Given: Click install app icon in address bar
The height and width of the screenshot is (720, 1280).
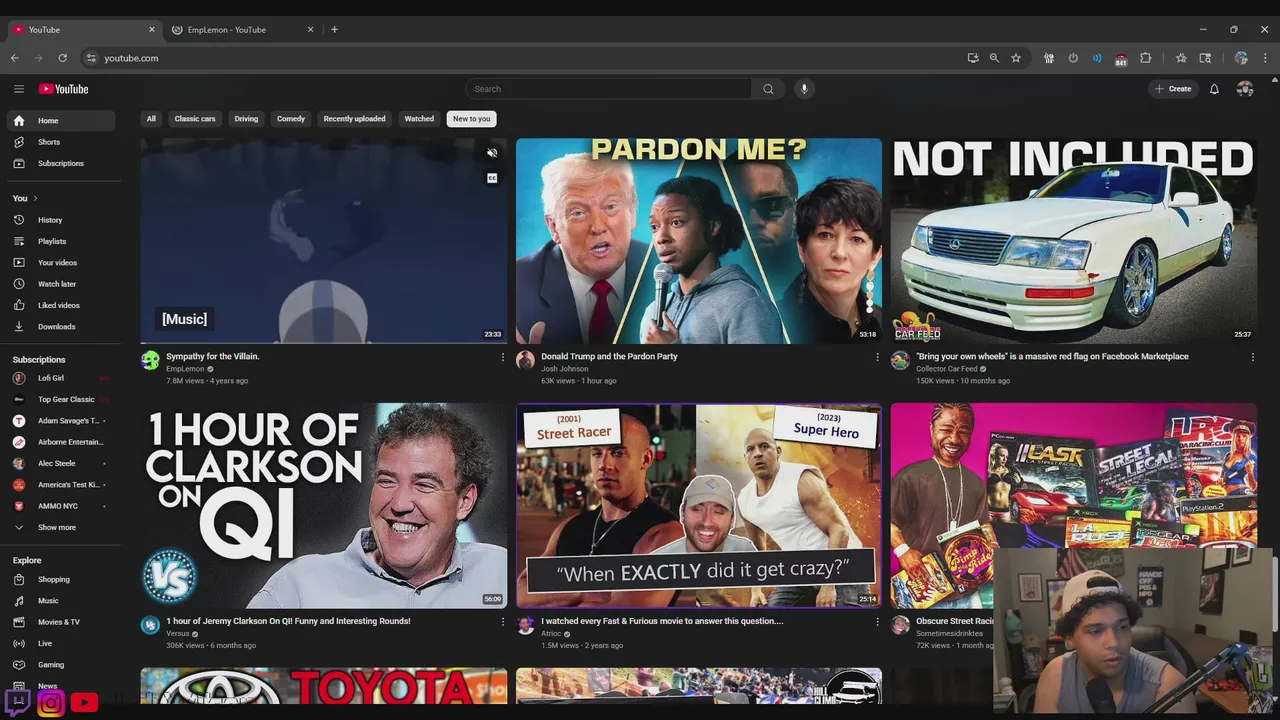Looking at the screenshot, I should point(973,58).
